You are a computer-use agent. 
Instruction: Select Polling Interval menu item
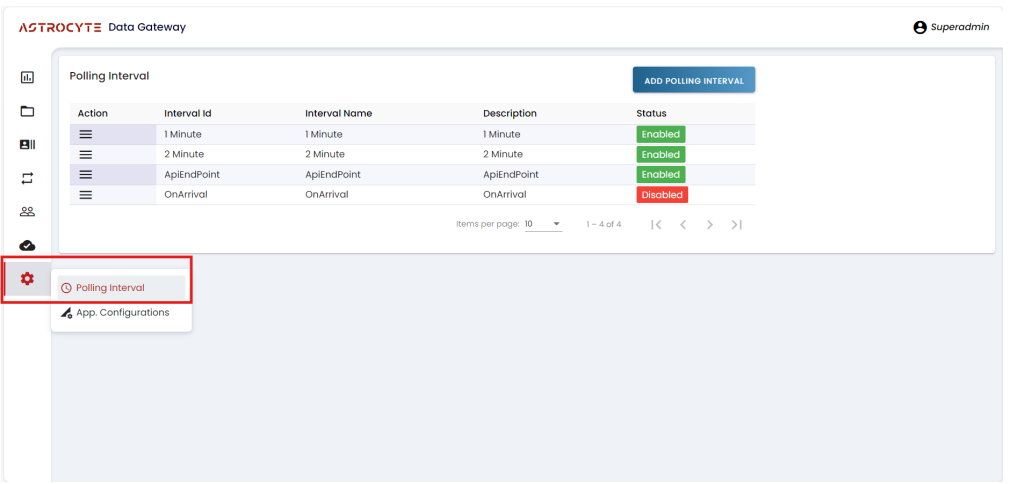click(110, 288)
